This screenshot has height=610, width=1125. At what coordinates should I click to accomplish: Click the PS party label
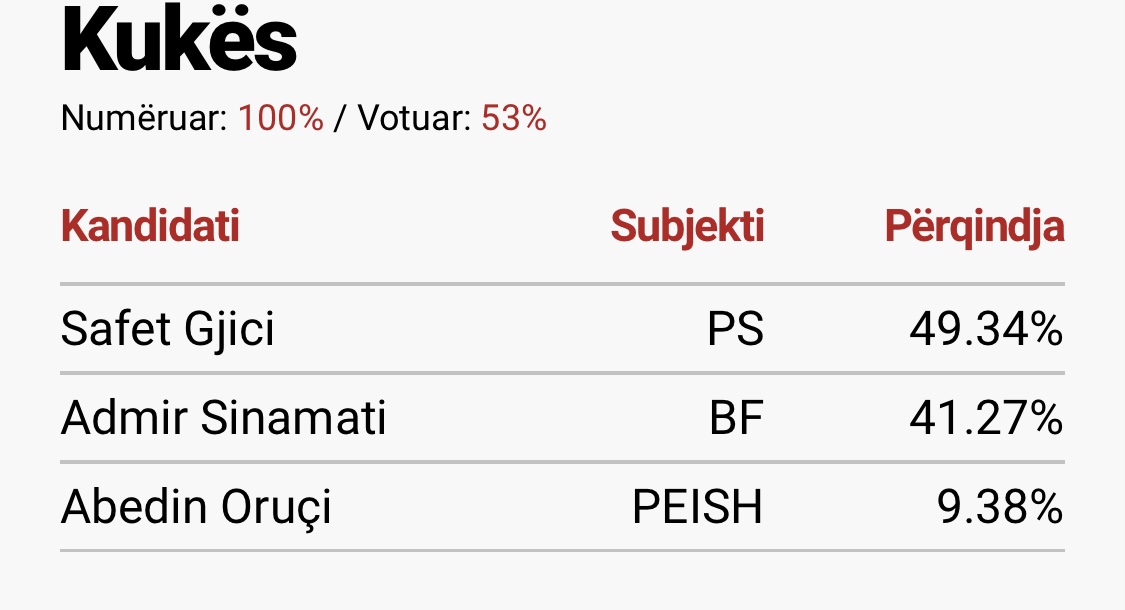tap(735, 329)
